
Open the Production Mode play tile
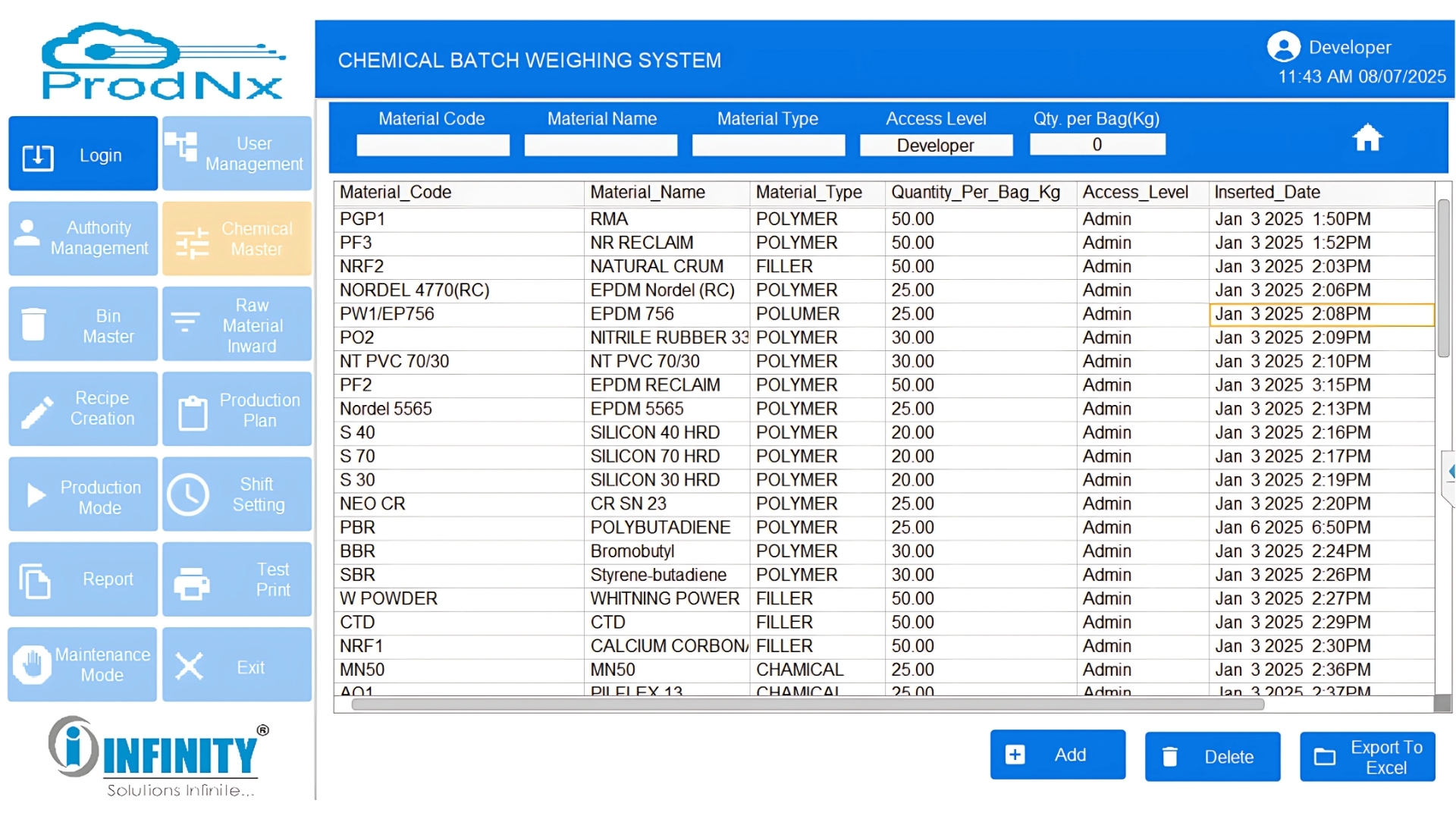83,496
